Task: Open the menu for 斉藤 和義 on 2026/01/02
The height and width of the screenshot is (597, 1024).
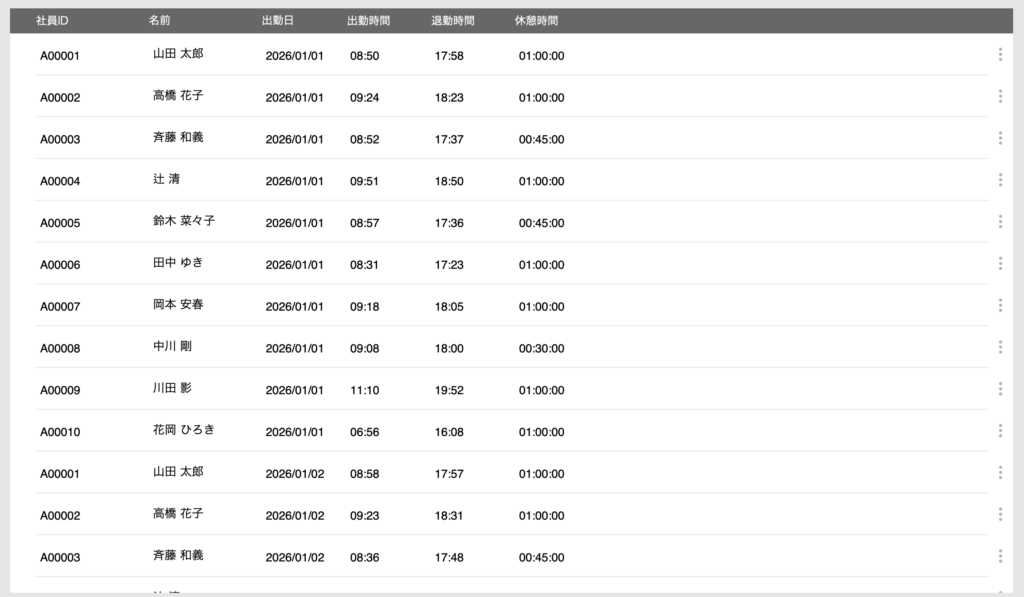Action: [1000, 556]
